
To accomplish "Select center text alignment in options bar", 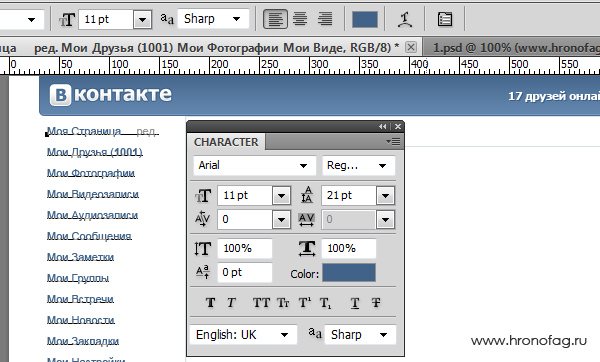I will (300, 19).
